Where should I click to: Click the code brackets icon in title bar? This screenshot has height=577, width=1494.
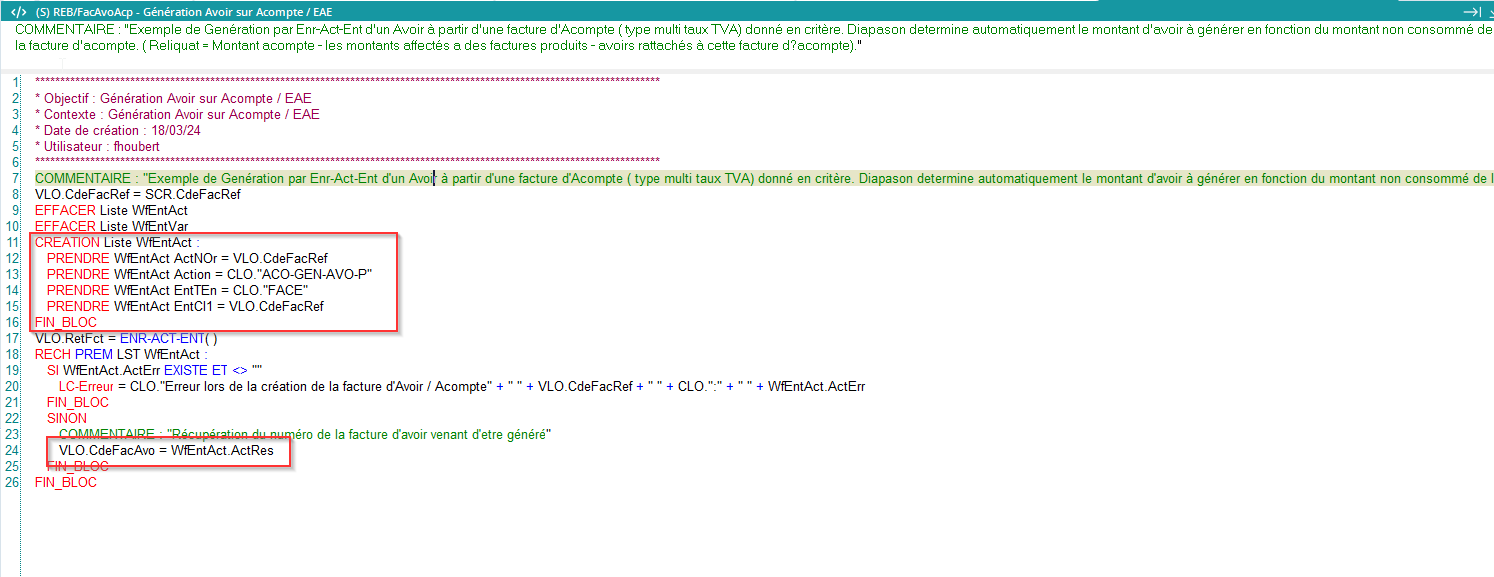point(18,11)
